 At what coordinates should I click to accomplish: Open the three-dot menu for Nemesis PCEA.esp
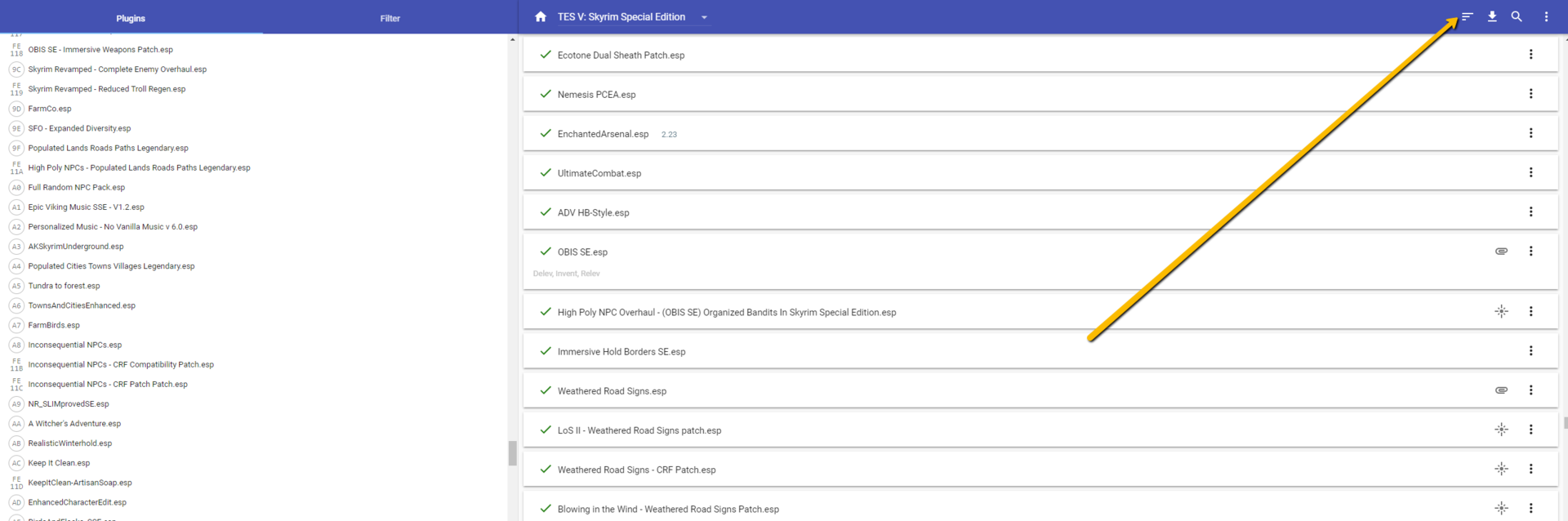[x=1530, y=94]
